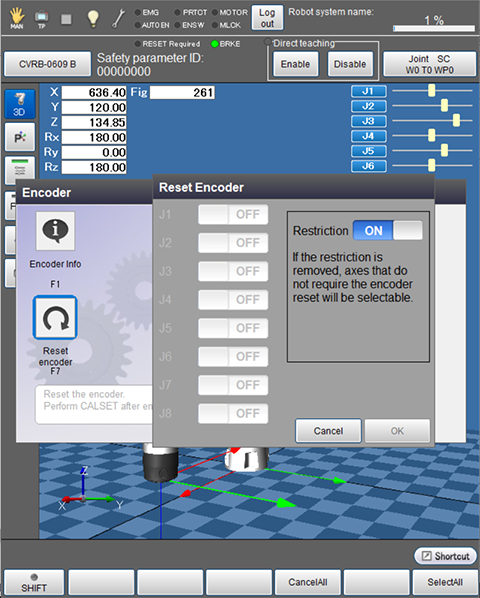Image resolution: width=480 pixels, height=598 pixels.
Task: Click Cancel in Reset Encoder dialog
Action: pos(328,431)
